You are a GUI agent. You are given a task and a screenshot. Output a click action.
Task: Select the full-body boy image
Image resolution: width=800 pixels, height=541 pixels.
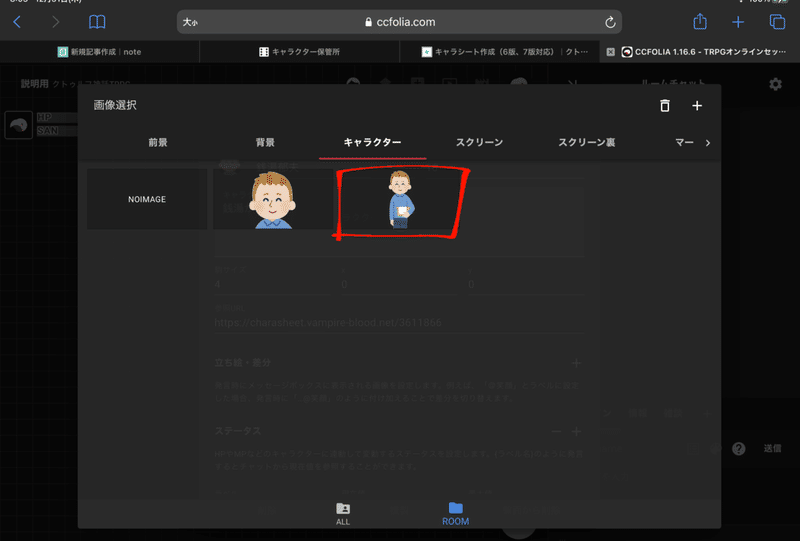coord(400,200)
